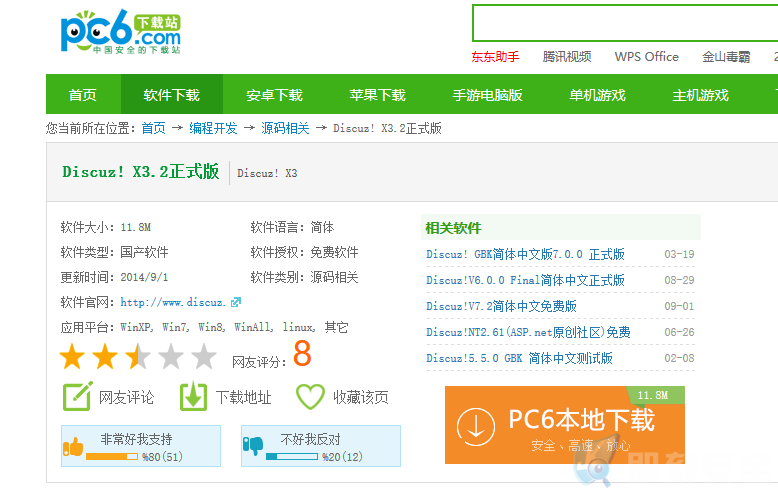Click the external link icon beside 软件官网 URL
778x498 pixels.
(236, 302)
